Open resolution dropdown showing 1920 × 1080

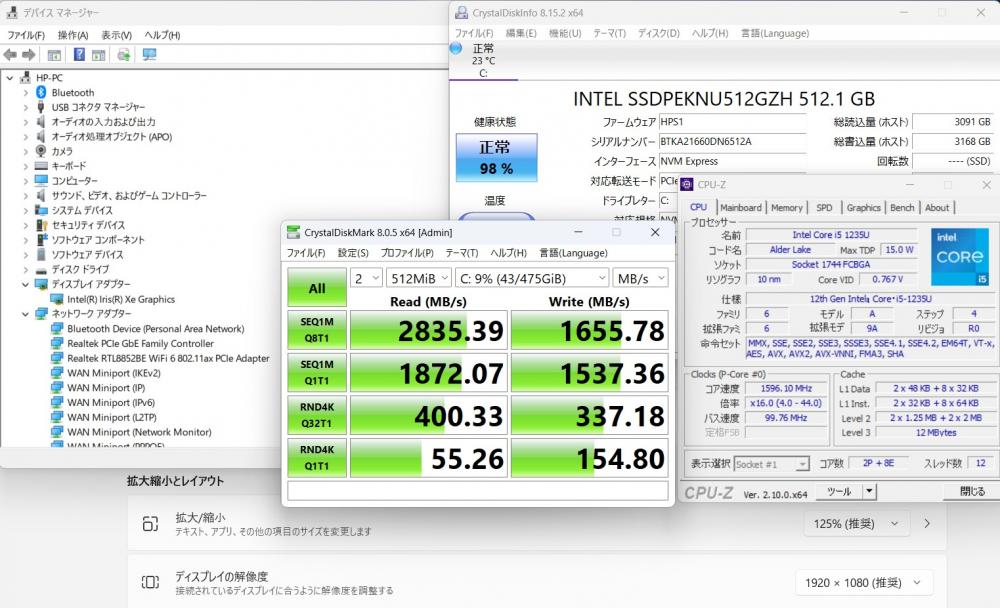click(864, 582)
